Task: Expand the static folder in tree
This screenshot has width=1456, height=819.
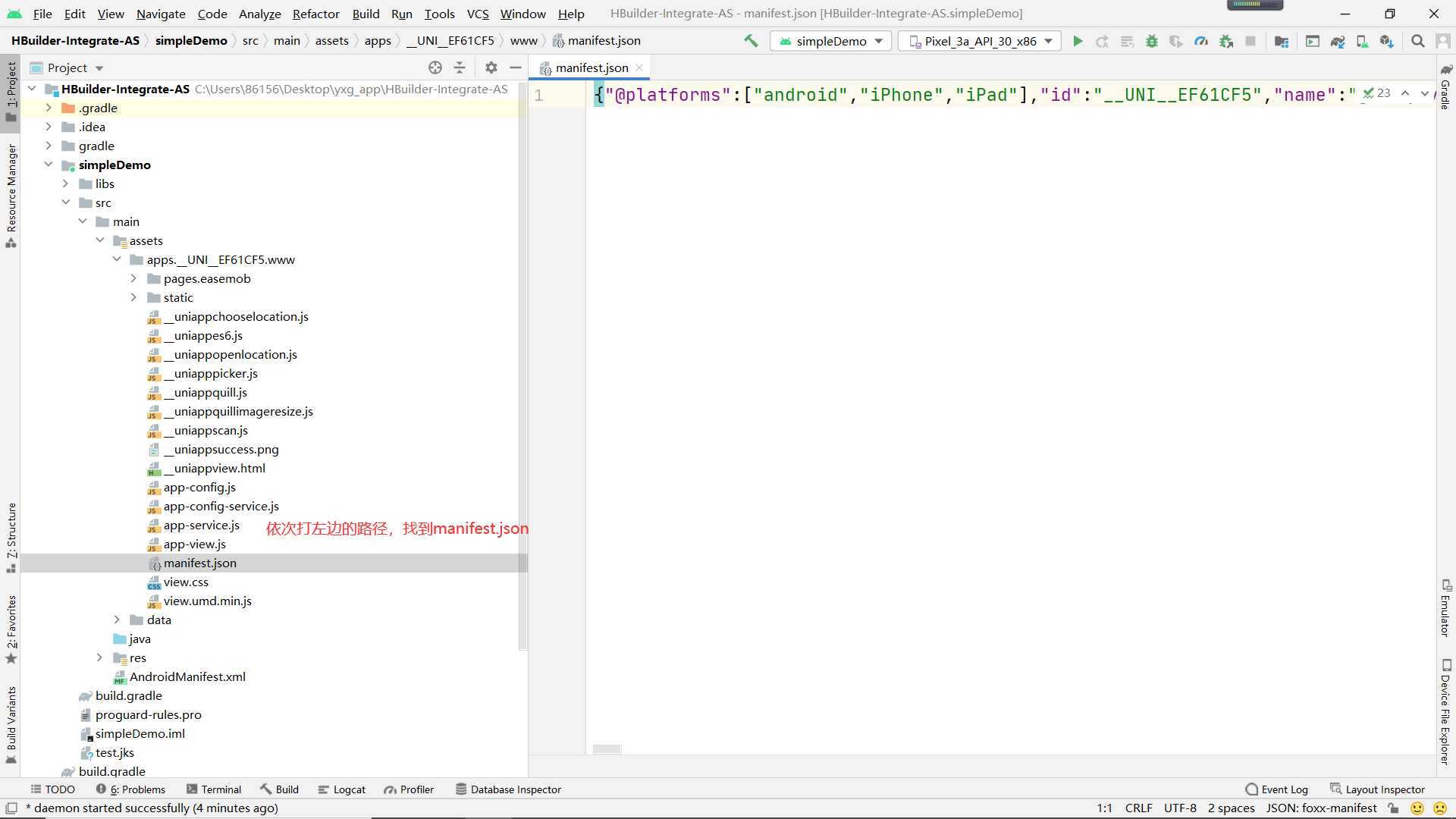Action: pos(133,297)
